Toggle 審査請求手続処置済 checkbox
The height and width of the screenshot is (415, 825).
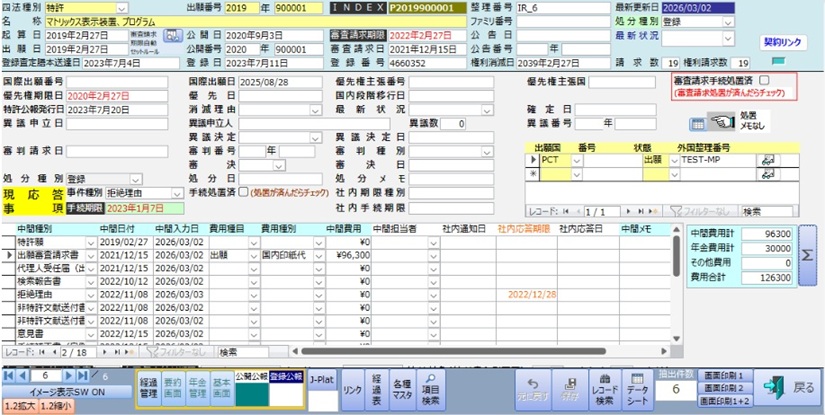764,80
